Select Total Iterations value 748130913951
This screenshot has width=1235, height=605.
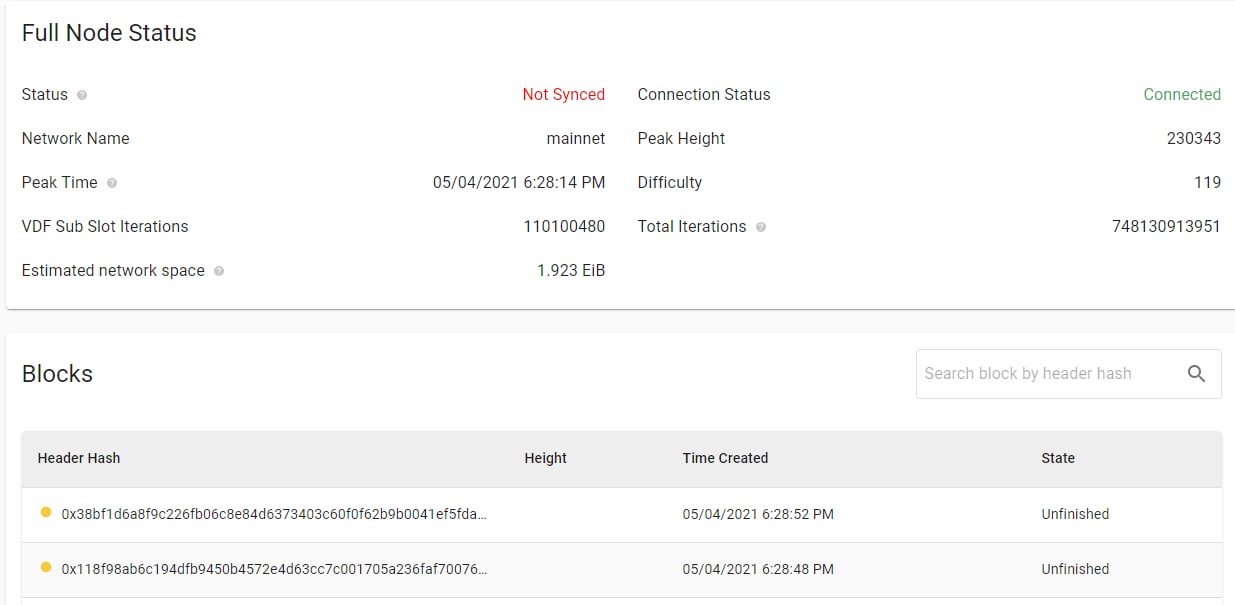coord(1166,227)
